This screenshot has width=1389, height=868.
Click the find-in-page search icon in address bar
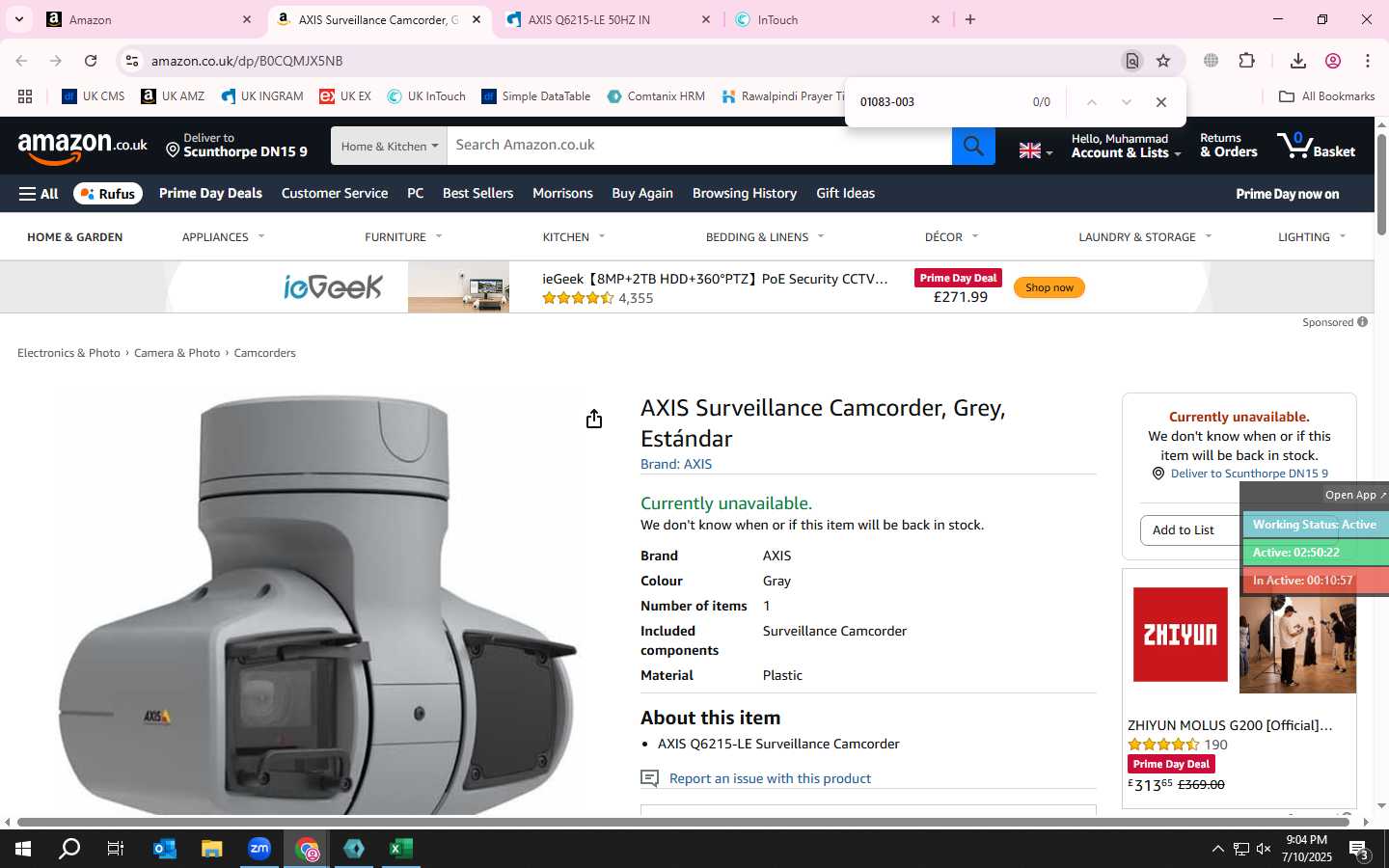pyautogui.click(x=1132, y=61)
